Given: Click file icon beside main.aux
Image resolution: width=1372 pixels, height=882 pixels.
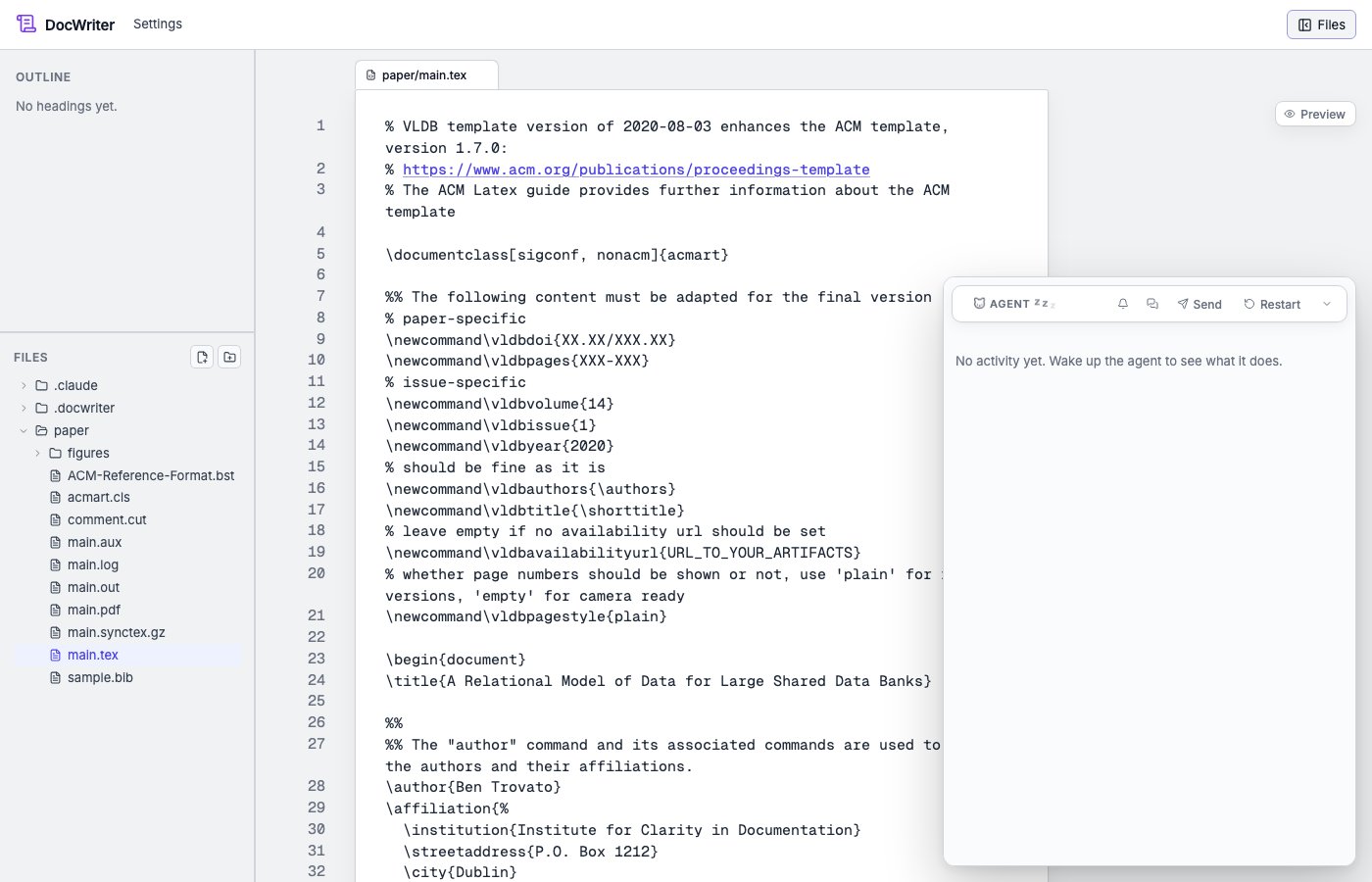Looking at the screenshot, I should (x=56, y=542).
